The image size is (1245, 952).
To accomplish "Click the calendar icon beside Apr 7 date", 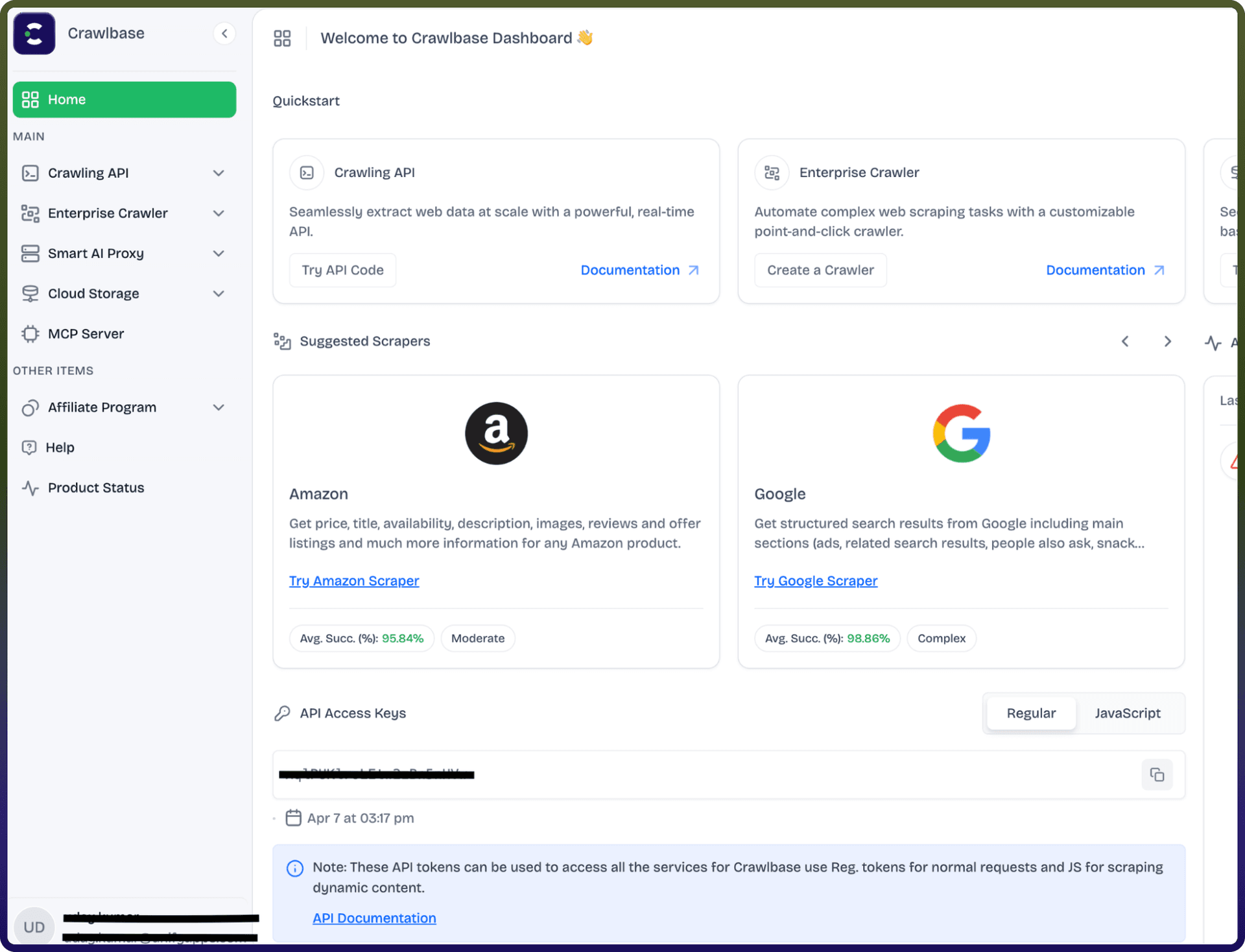I will [294, 818].
